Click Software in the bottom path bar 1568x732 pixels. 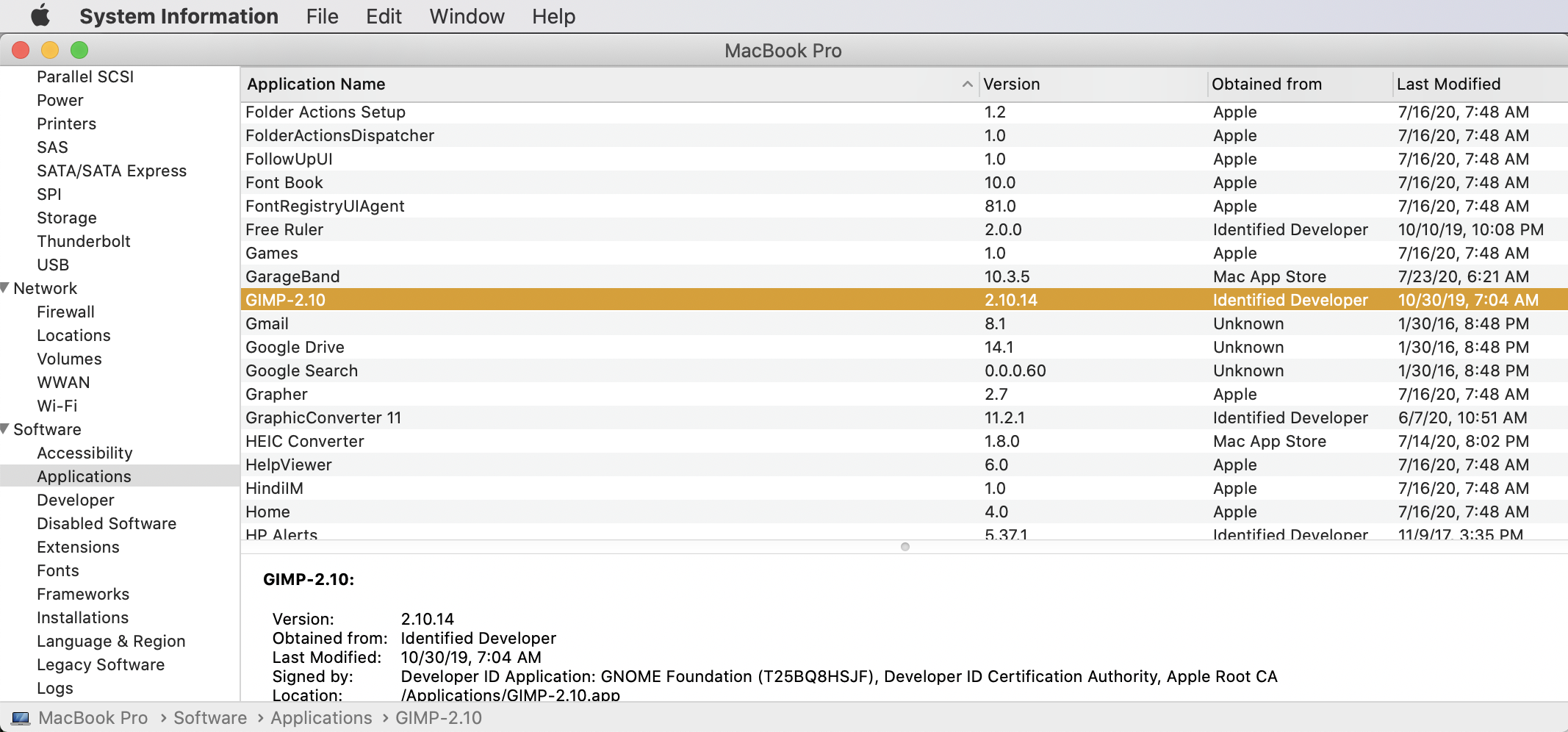click(210, 718)
